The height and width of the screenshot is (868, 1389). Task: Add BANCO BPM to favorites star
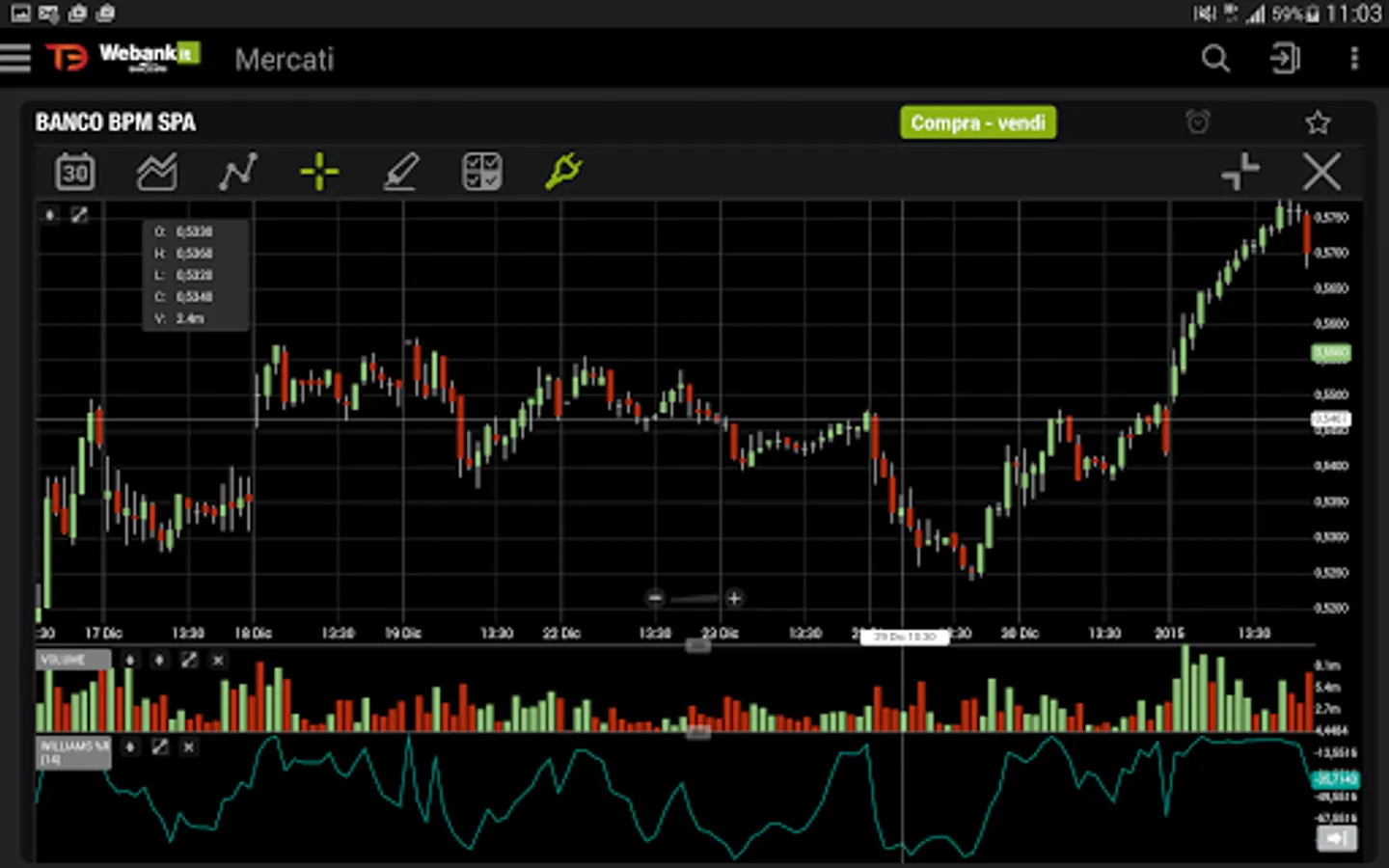1318,122
